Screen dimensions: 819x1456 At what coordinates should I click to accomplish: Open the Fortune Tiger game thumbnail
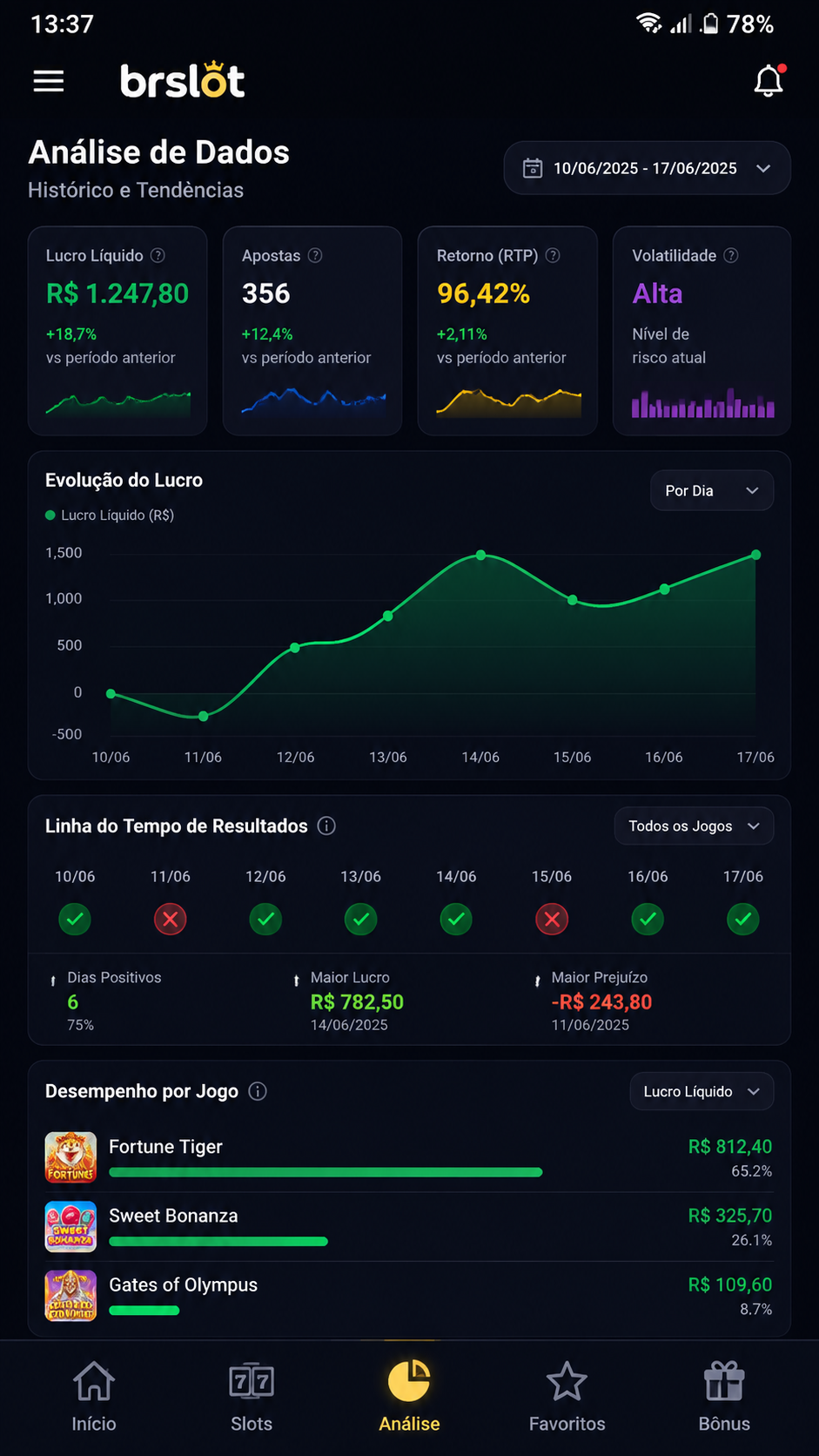(x=70, y=1157)
